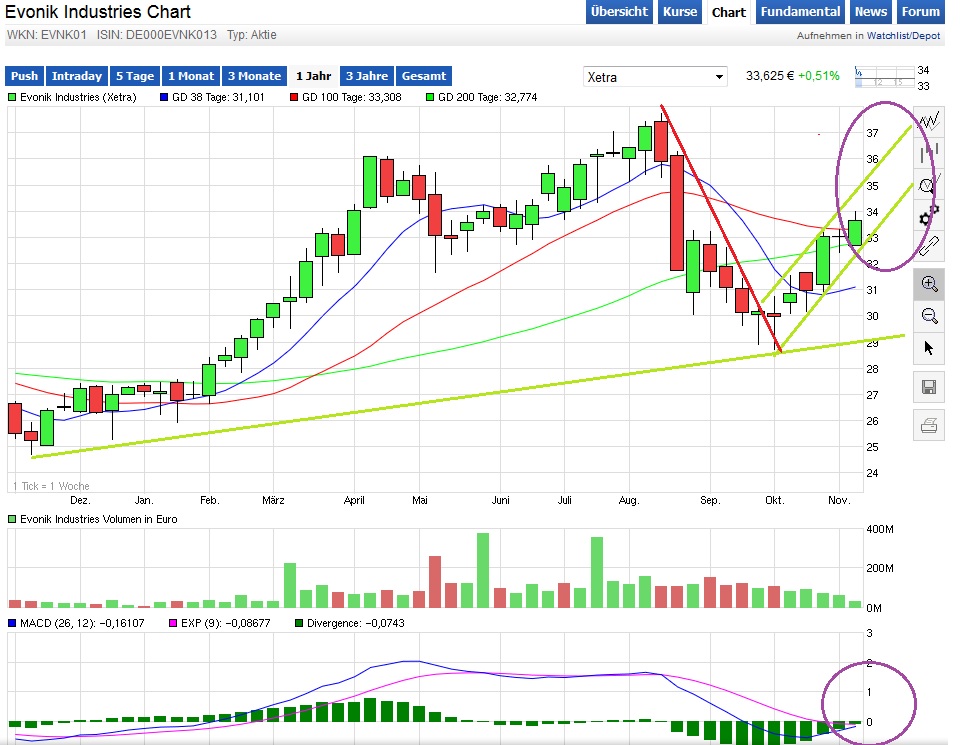Screen dimensions: 960x745
Task: Click Watchlist/Depot link
Action: (x=904, y=36)
